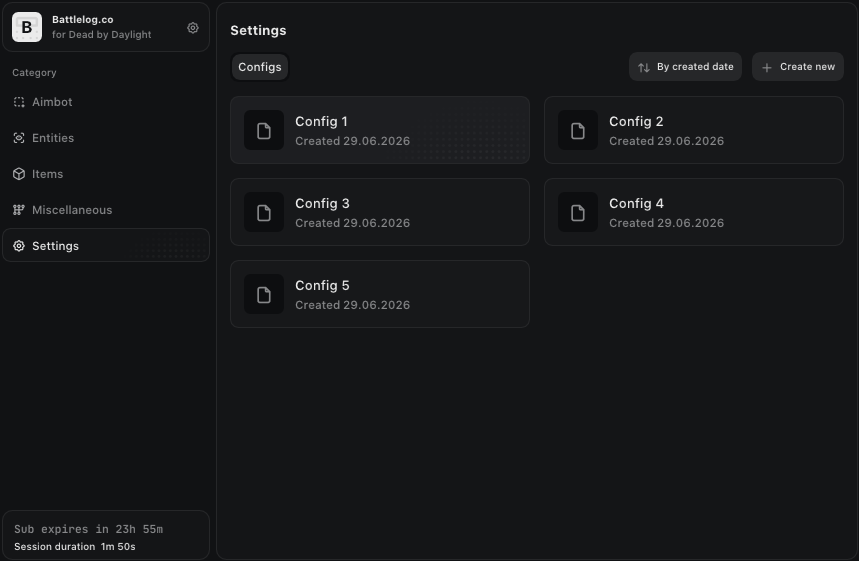Go to the Entities category
859x561 pixels.
106,138
